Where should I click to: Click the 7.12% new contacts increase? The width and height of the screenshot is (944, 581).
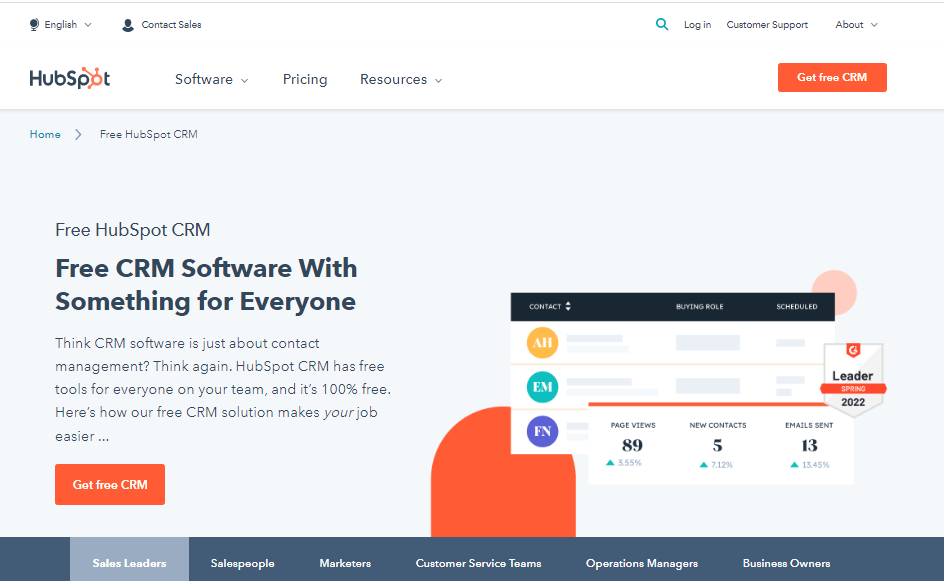[x=716, y=465]
